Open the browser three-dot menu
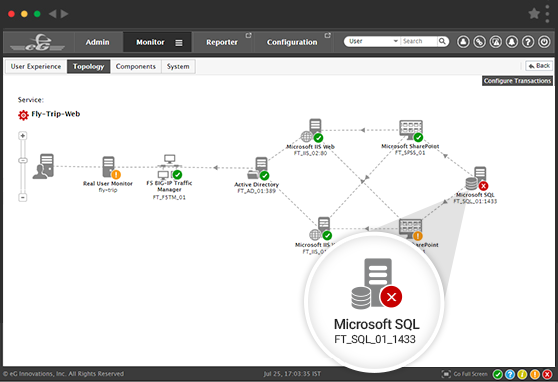Screen dimensions: 558x382 pyautogui.click(x=547, y=14)
